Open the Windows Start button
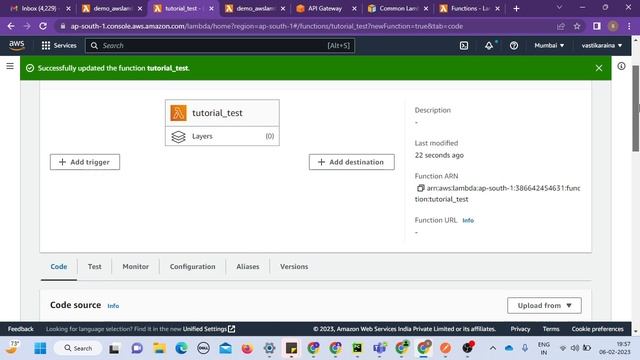640x360 pixels. click(x=40, y=348)
